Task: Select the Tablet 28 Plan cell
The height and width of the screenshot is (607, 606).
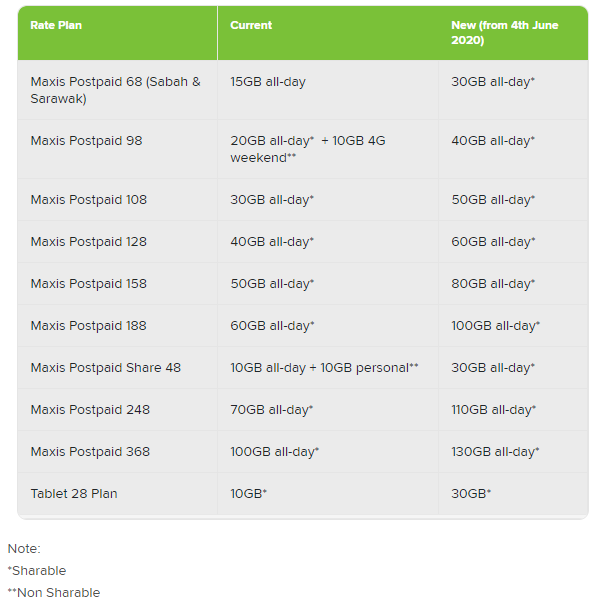Action: click(x=74, y=494)
